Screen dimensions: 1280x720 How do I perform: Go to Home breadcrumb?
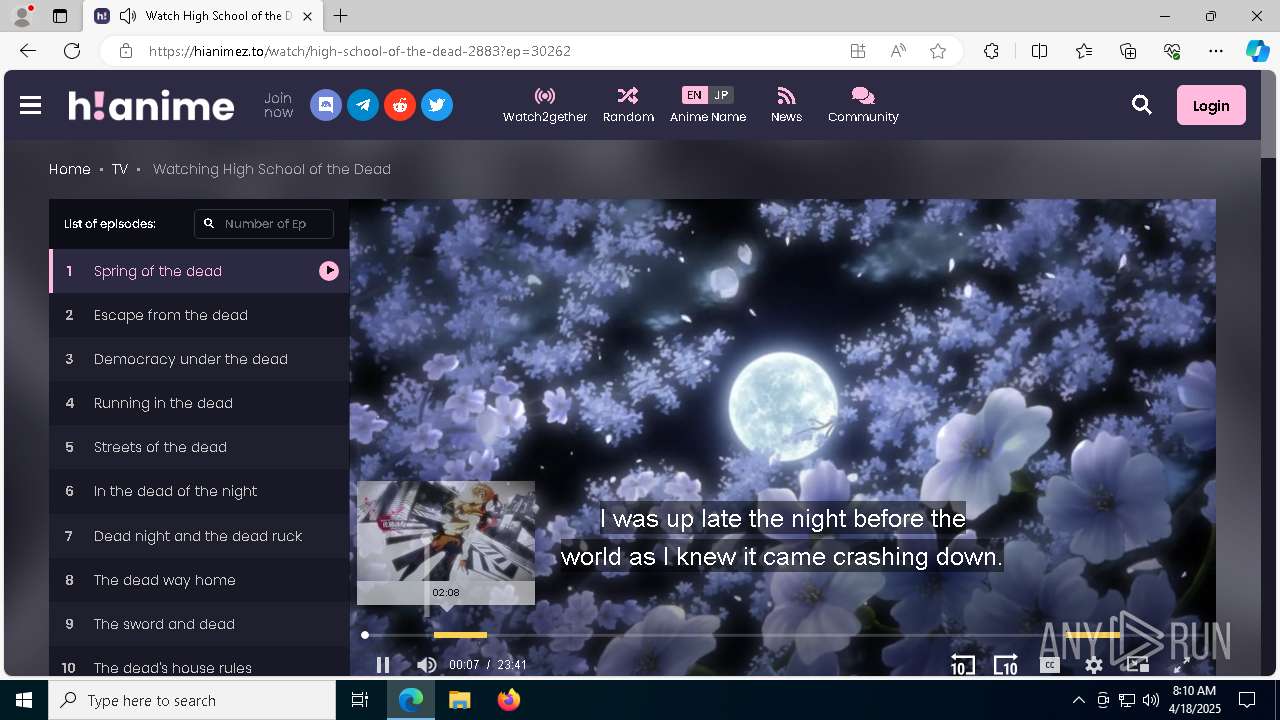[70, 169]
